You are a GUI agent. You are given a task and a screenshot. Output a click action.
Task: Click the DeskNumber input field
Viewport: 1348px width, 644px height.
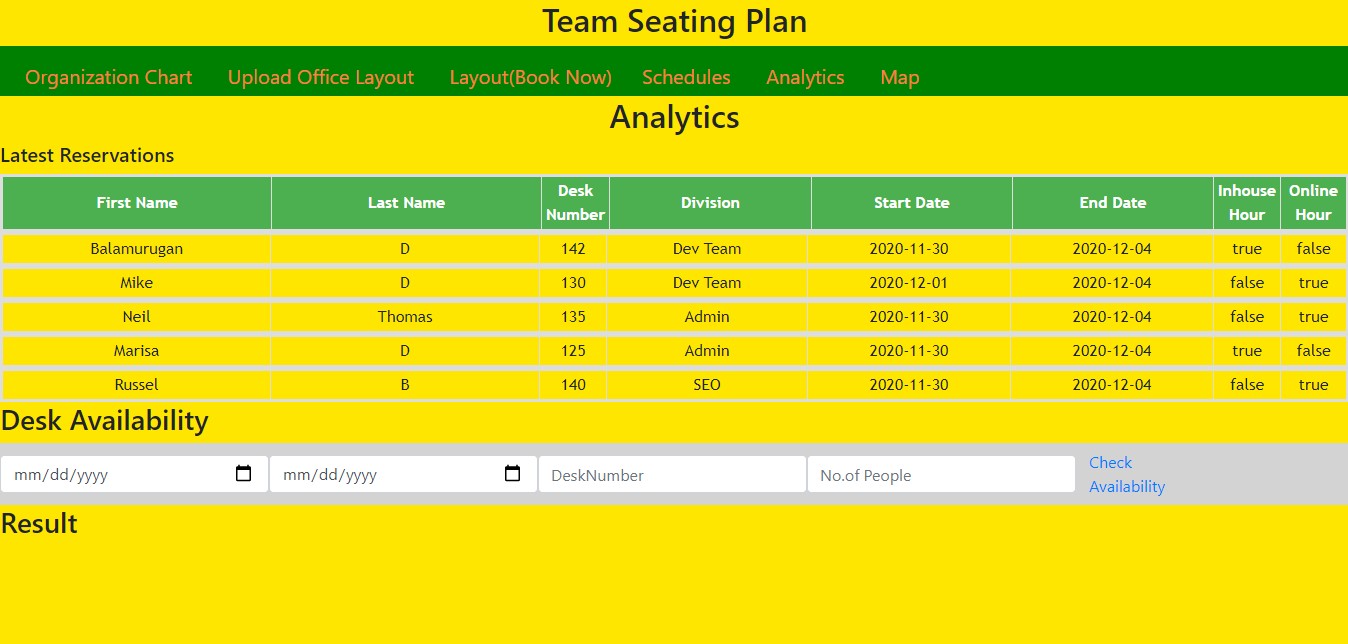pos(672,474)
